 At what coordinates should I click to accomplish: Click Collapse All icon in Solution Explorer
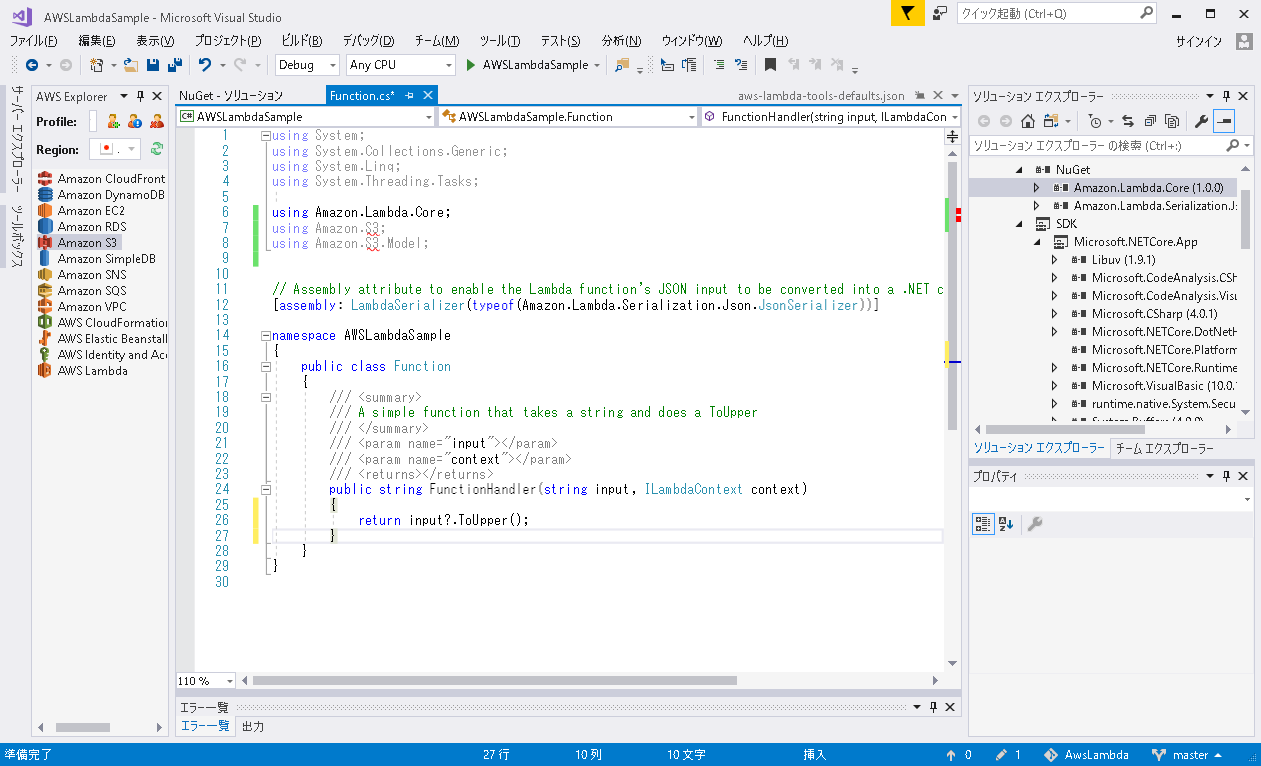pos(1150,121)
